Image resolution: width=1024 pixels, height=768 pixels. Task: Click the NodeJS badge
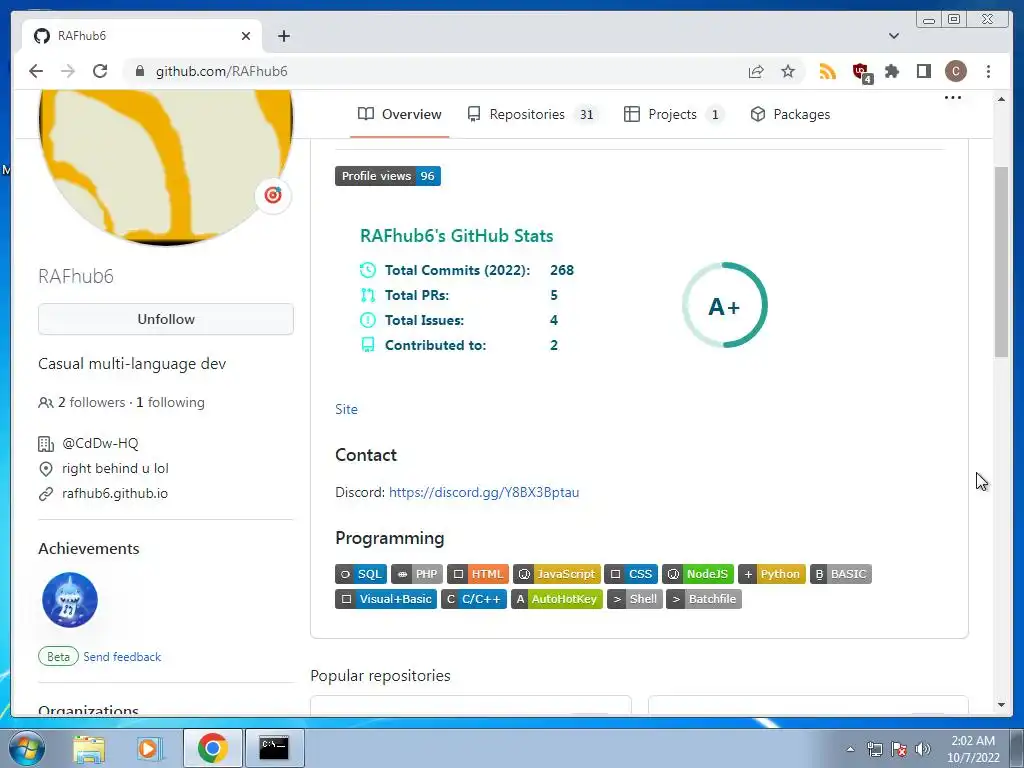point(698,574)
